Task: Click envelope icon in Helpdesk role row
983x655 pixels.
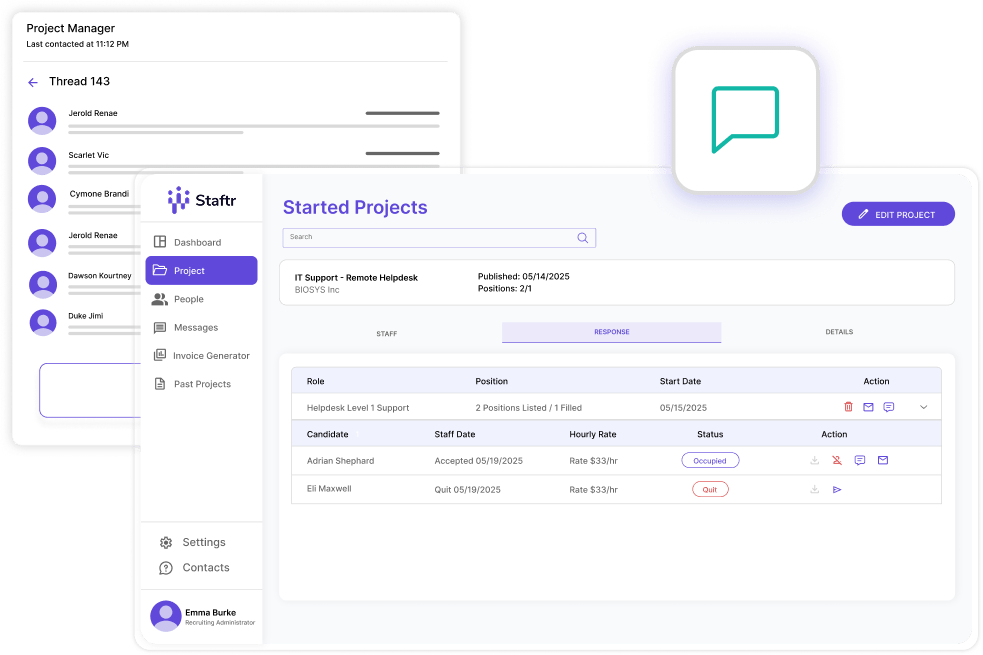Action: [868, 407]
